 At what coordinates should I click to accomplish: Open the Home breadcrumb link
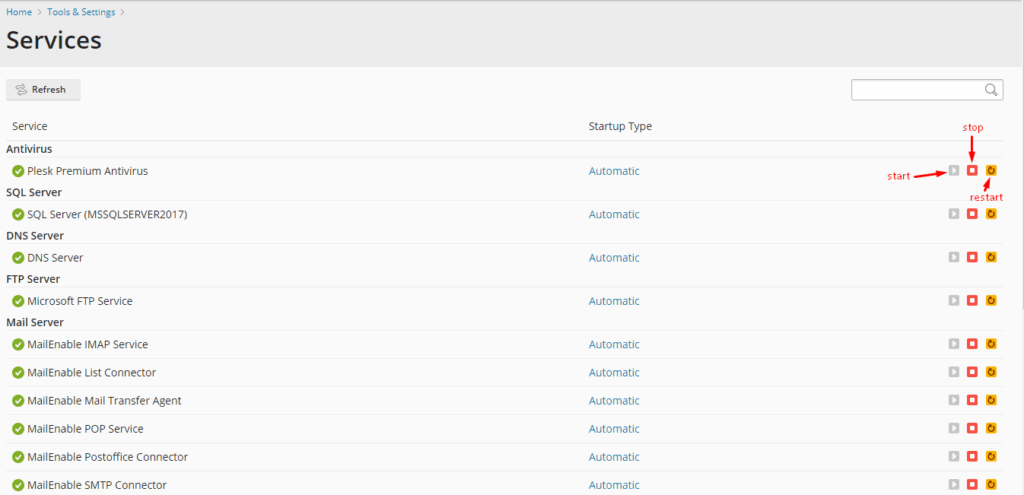(19, 12)
